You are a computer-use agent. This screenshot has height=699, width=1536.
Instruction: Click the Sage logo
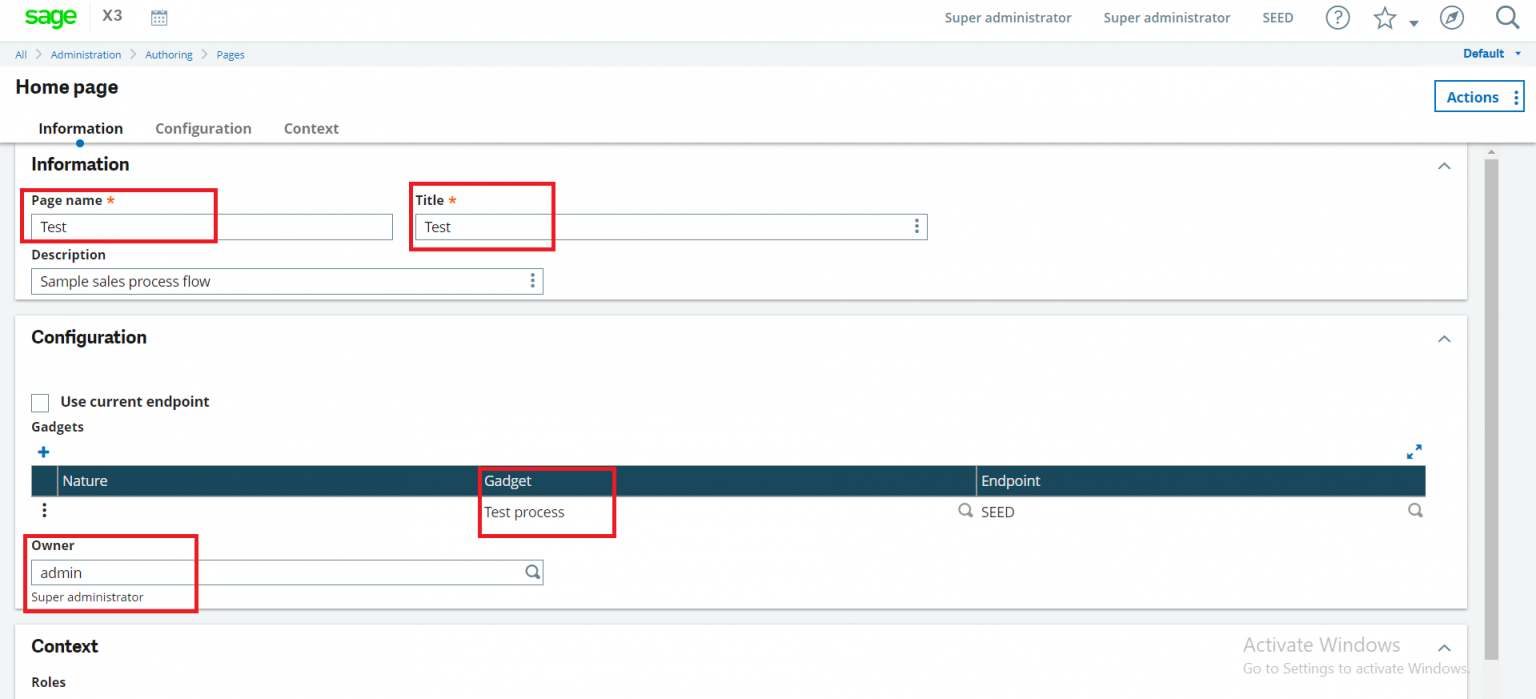49,17
